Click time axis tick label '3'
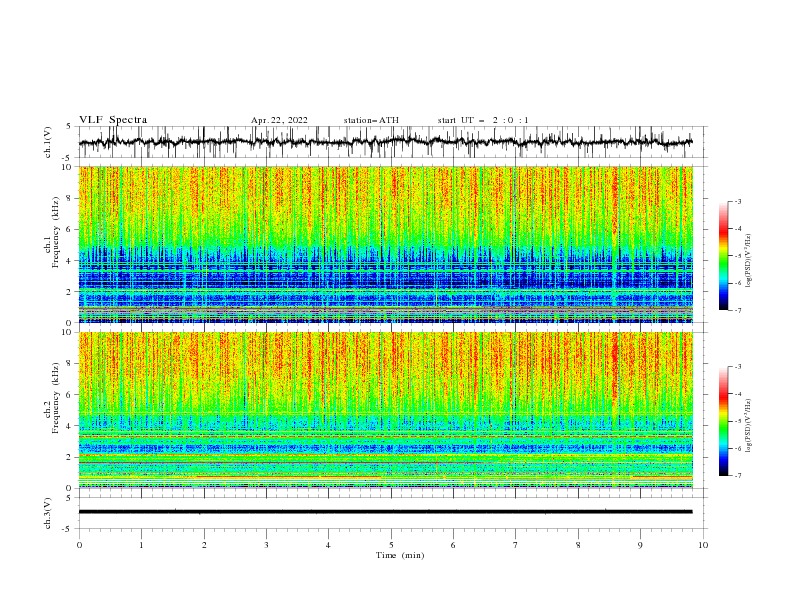Viewport: 792px width, 612px height. (x=266, y=545)
